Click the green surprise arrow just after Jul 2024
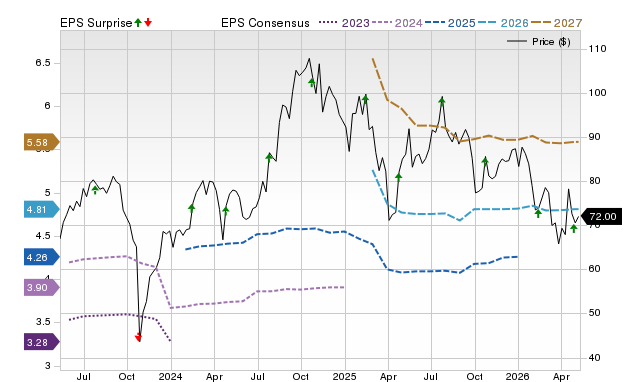The height and width of the screenshot is (382, 640). pos(269,157)
